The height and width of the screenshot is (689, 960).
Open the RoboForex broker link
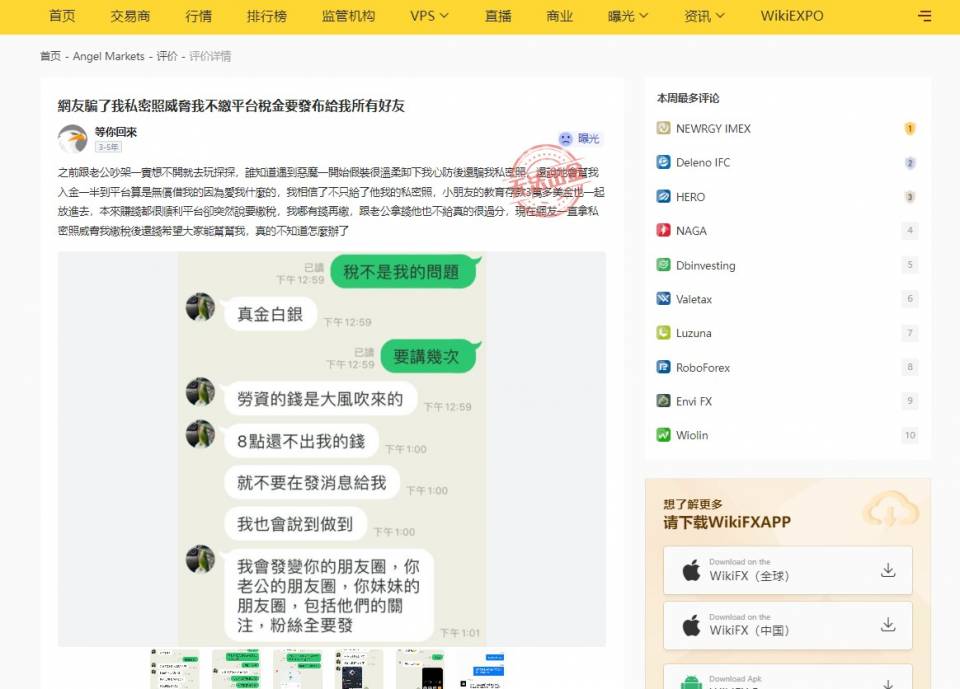703,367
